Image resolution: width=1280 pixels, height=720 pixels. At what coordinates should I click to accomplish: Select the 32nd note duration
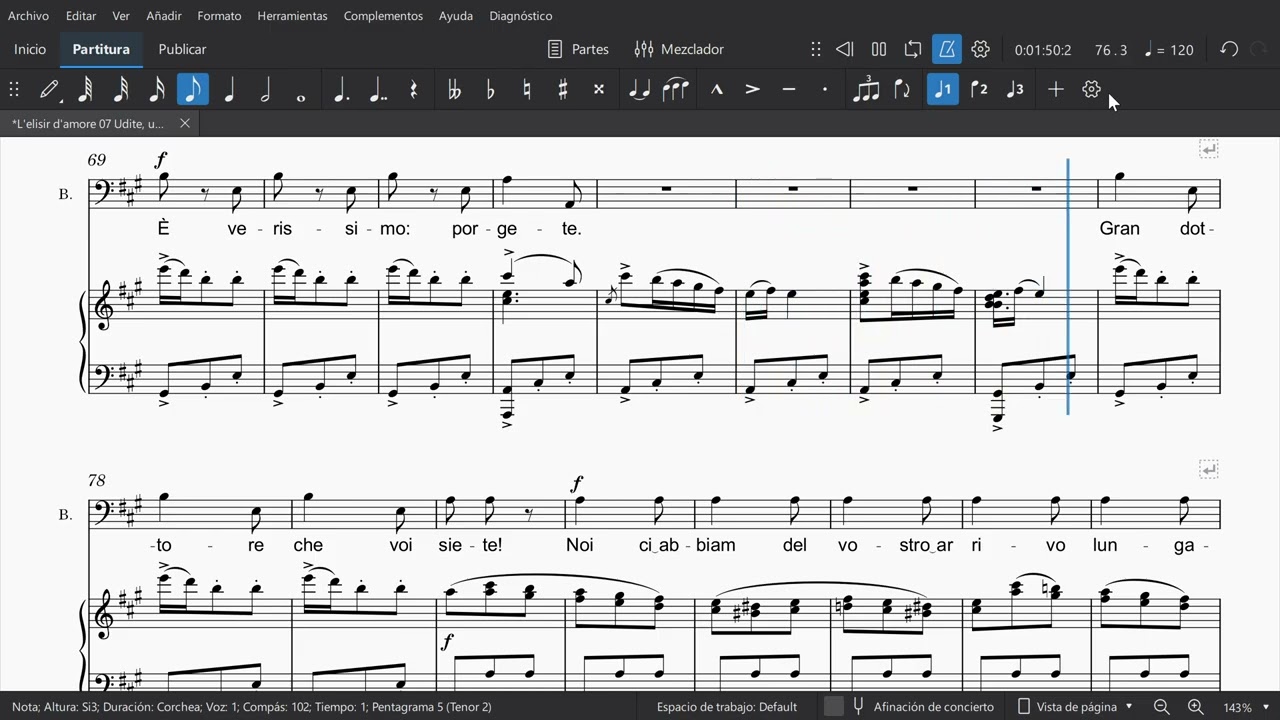pos(121,89)
